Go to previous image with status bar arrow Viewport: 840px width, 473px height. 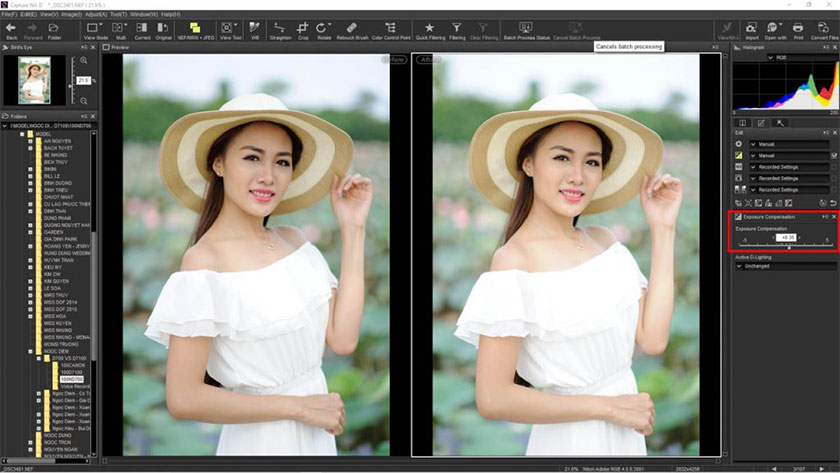(774, 469)
